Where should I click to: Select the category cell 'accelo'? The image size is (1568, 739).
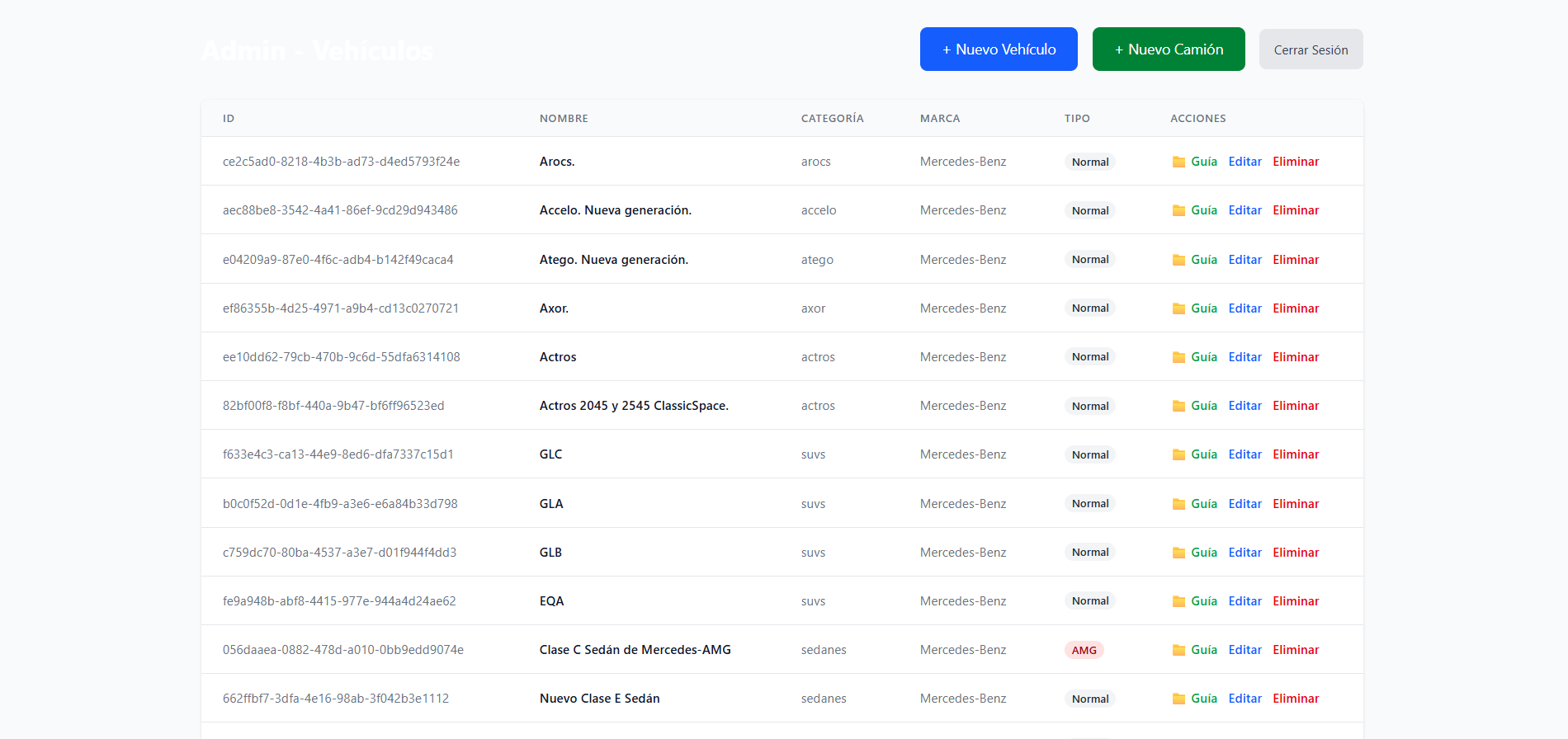[x=819, y=210]
